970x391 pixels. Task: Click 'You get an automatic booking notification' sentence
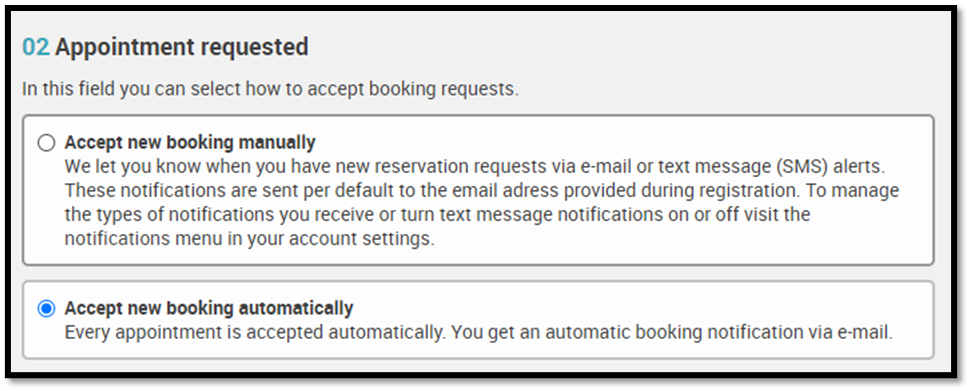tap(633, 332)
